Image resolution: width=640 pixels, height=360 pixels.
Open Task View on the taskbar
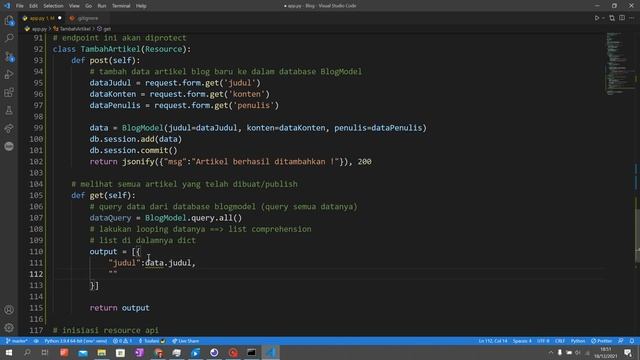pyautogui.click(x=45, y=352)
